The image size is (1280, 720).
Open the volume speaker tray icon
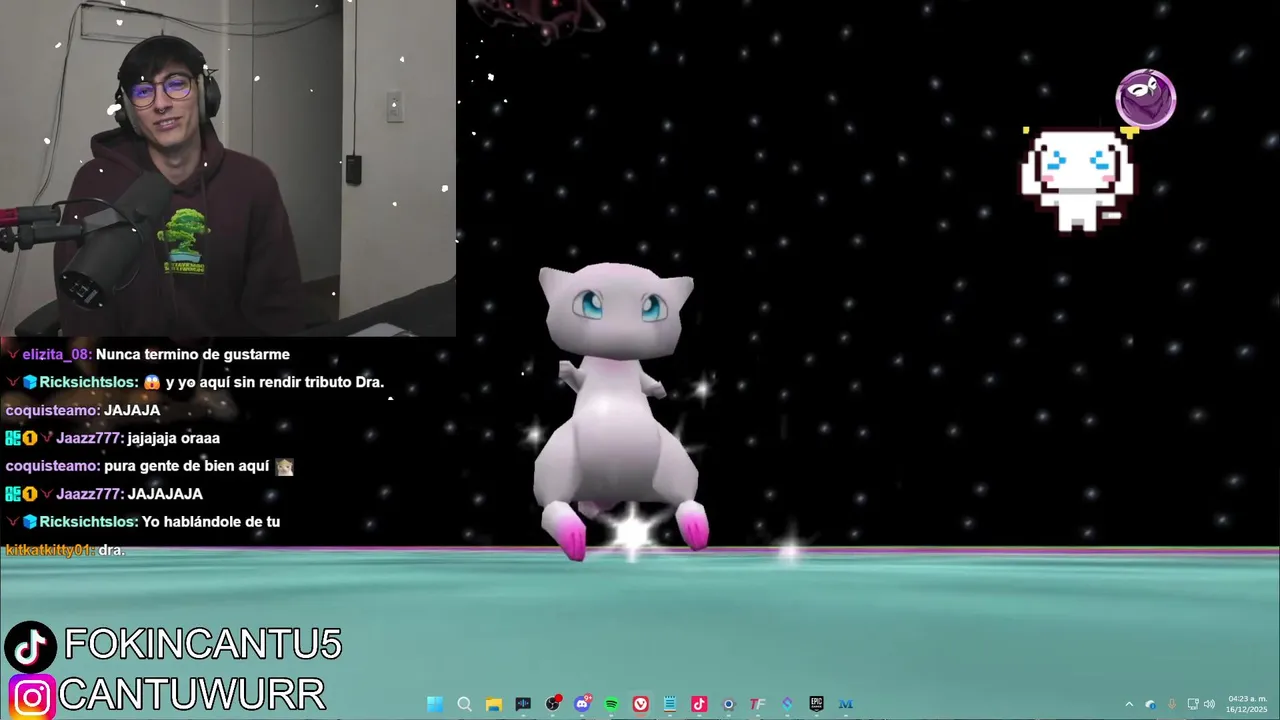[1209, 704]
